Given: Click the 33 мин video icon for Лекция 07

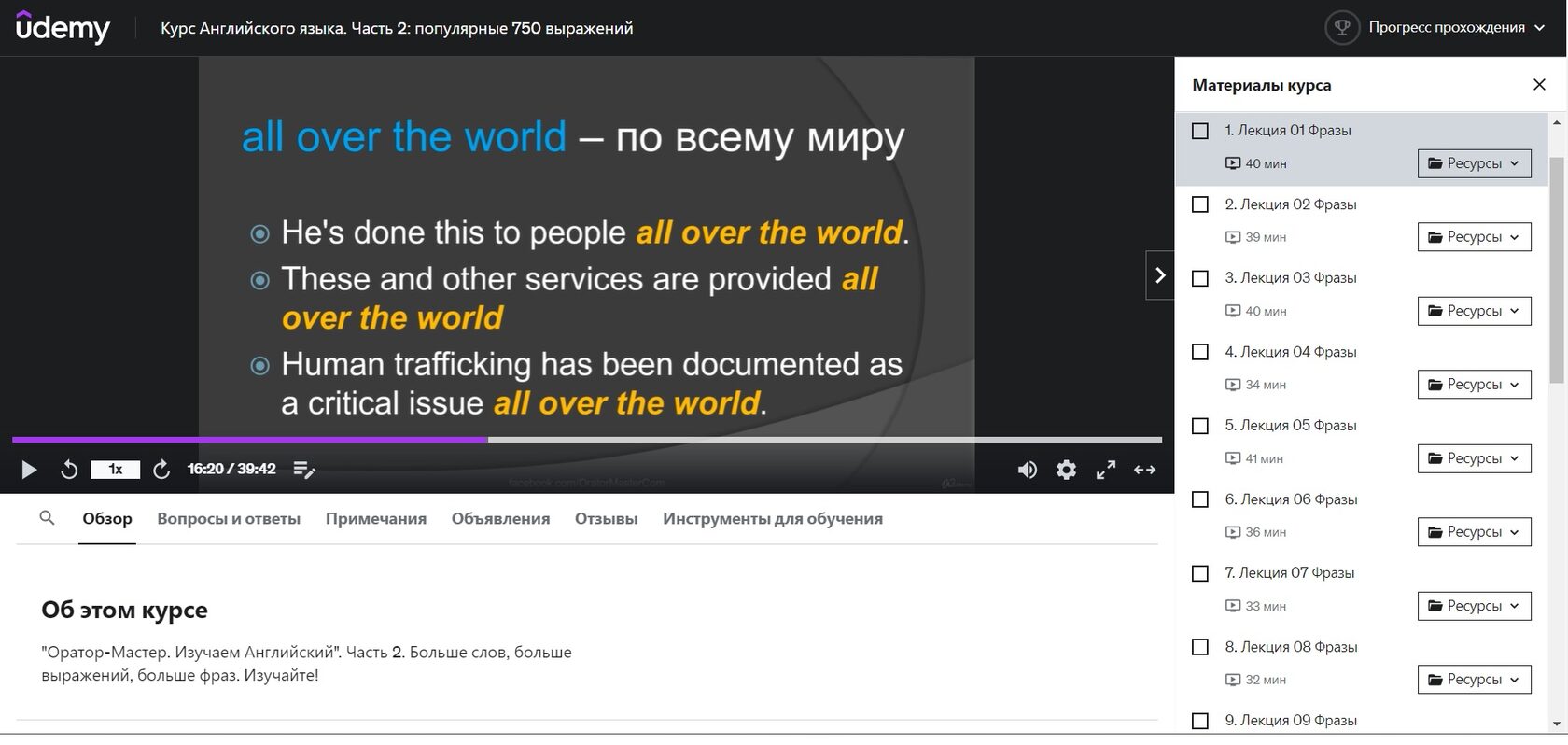Looking at the screenshot, I should pyautogui.click(x=1233, y=606).
